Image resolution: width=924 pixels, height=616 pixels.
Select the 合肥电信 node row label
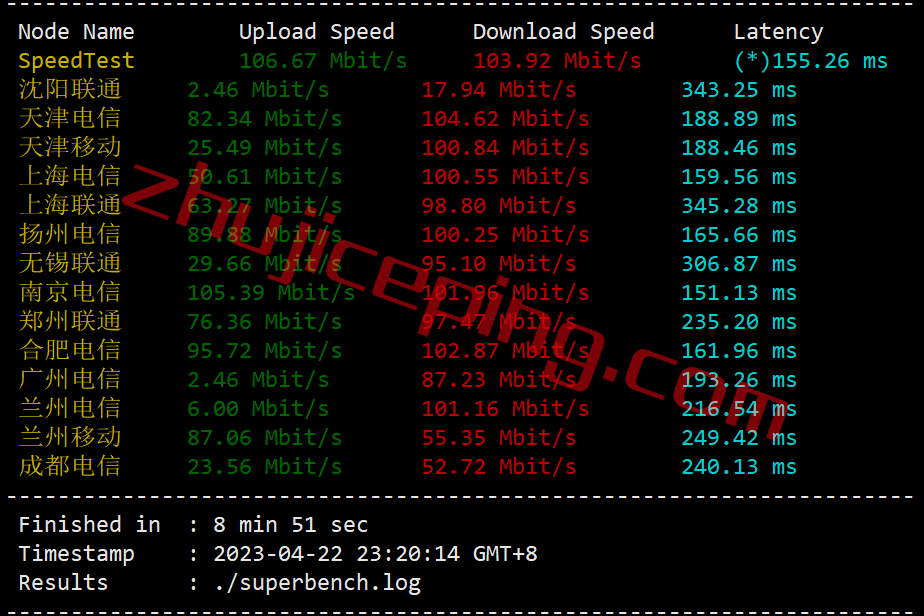[x=70, y=350]
